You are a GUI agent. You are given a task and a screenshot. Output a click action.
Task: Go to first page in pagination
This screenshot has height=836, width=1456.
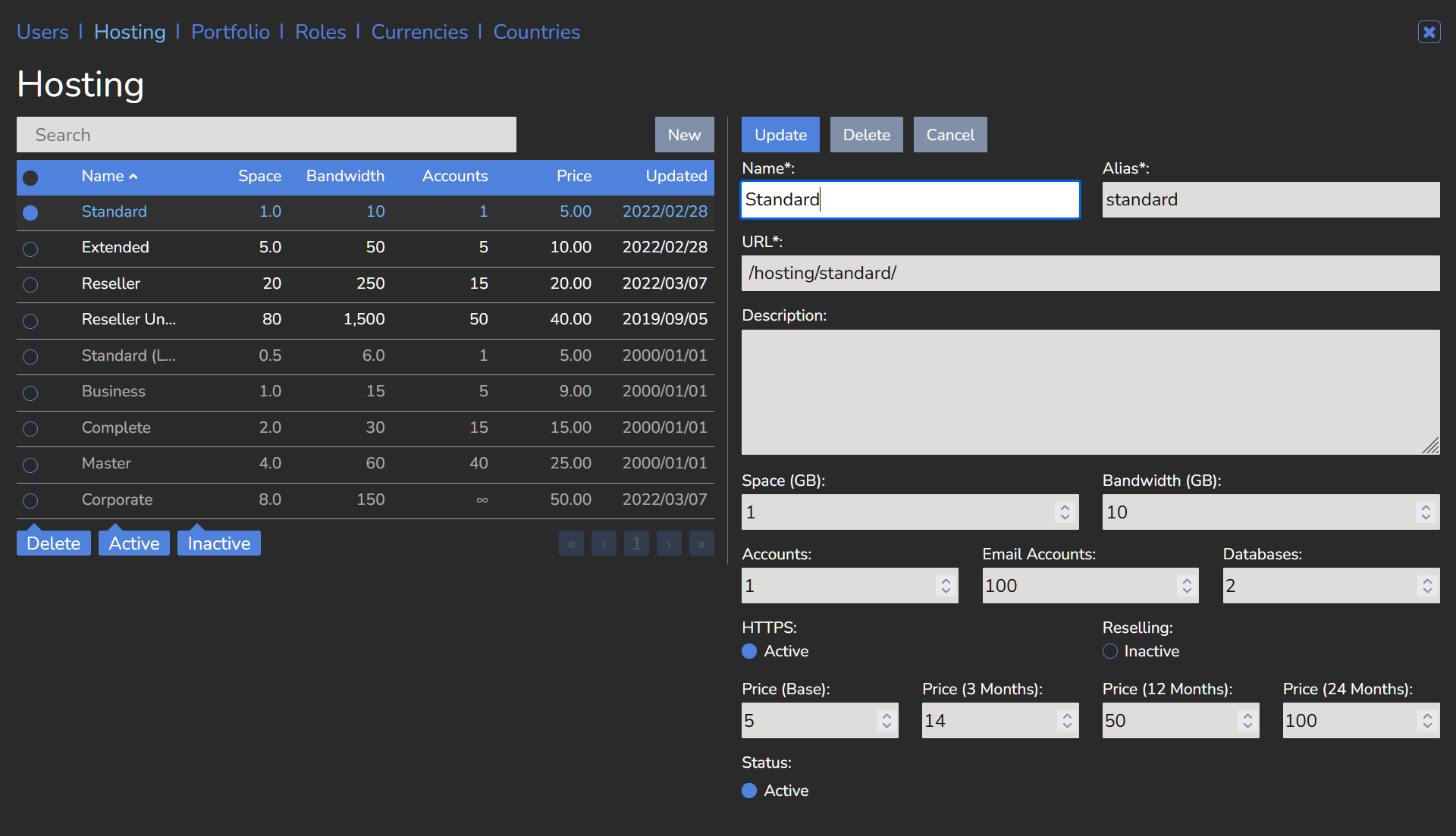tap(571, 543)
